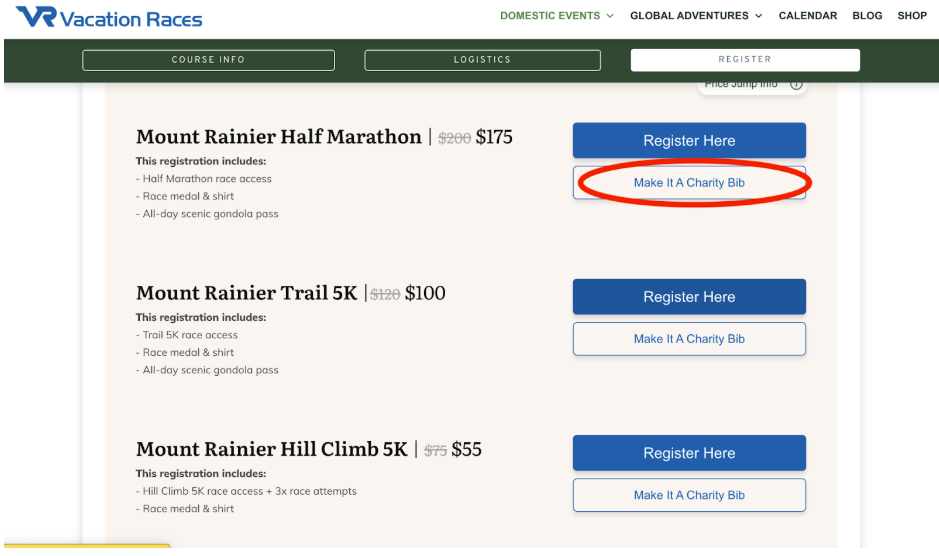
Task: Open the Blog link in navigation
Action: 867,16
